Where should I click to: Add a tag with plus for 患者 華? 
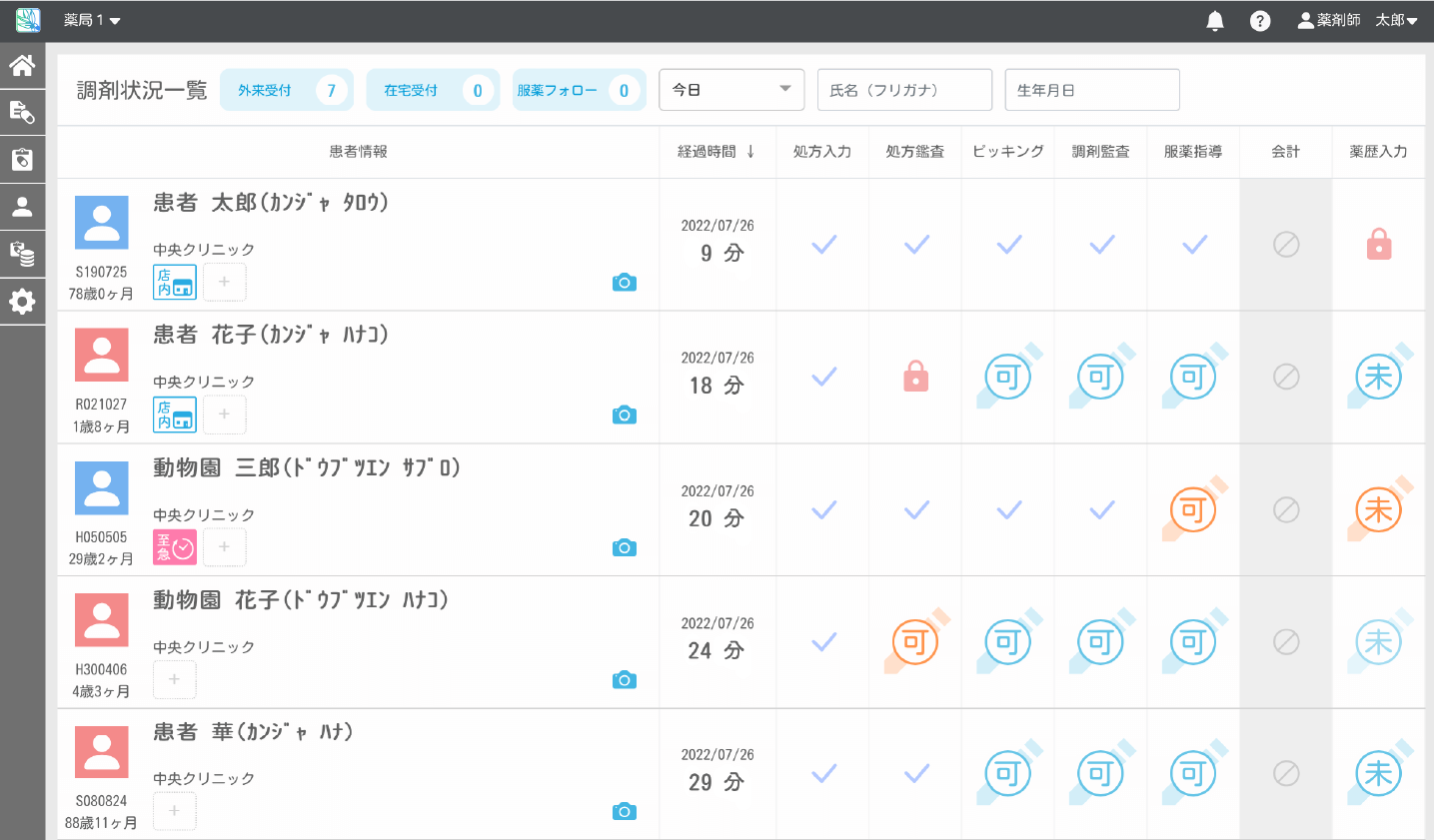(x=175, y=811)
